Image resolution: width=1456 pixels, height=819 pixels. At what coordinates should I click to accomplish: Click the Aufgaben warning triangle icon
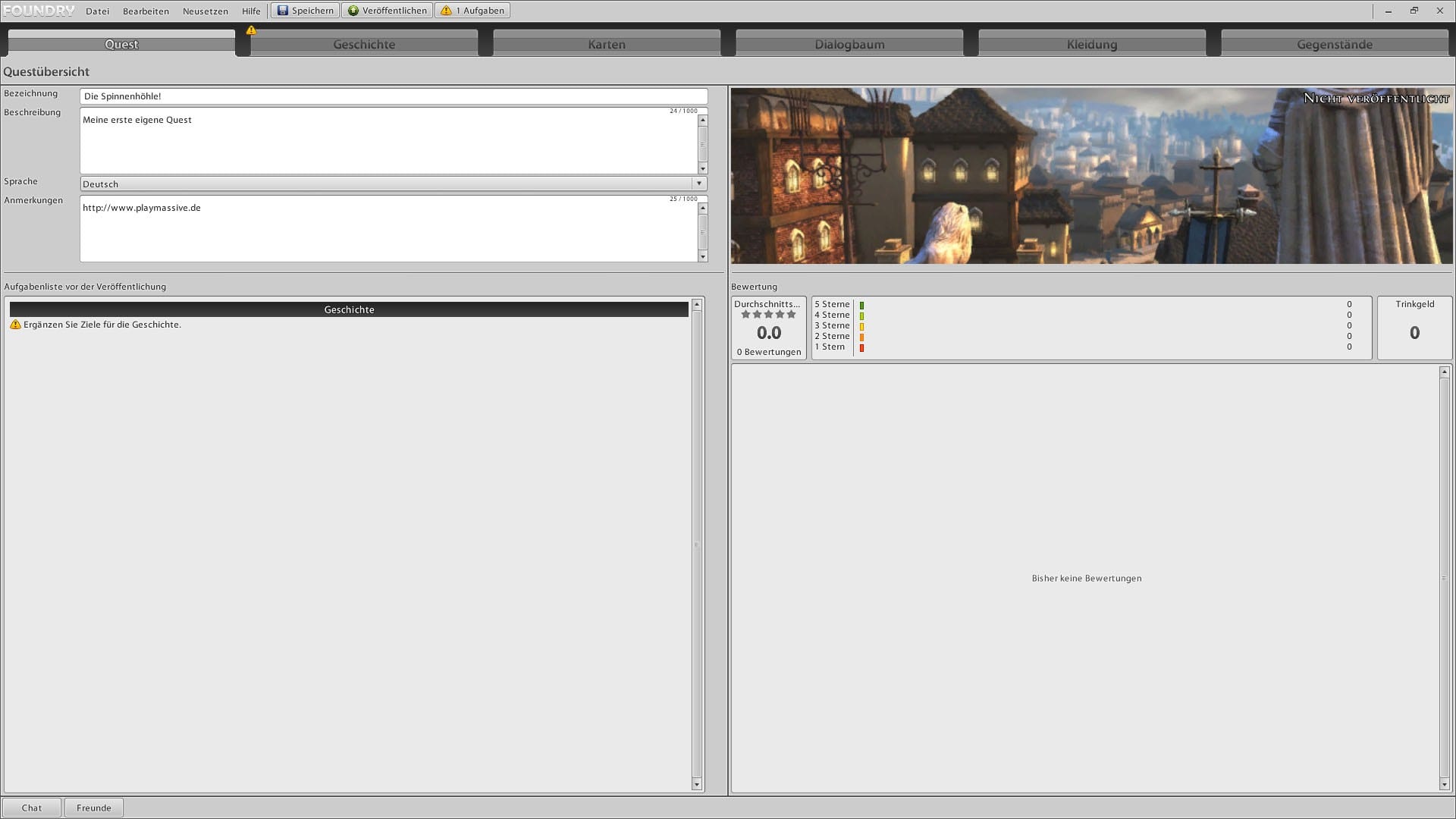446,11
